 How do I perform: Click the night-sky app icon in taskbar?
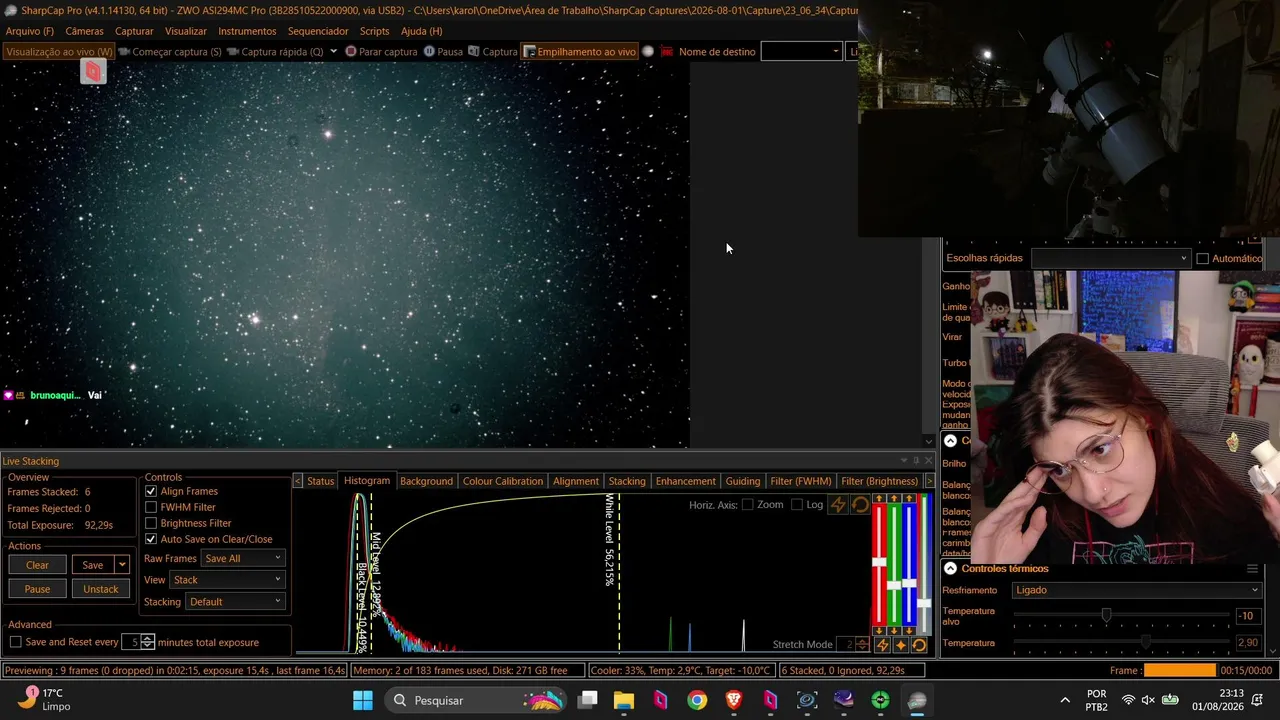843,700
